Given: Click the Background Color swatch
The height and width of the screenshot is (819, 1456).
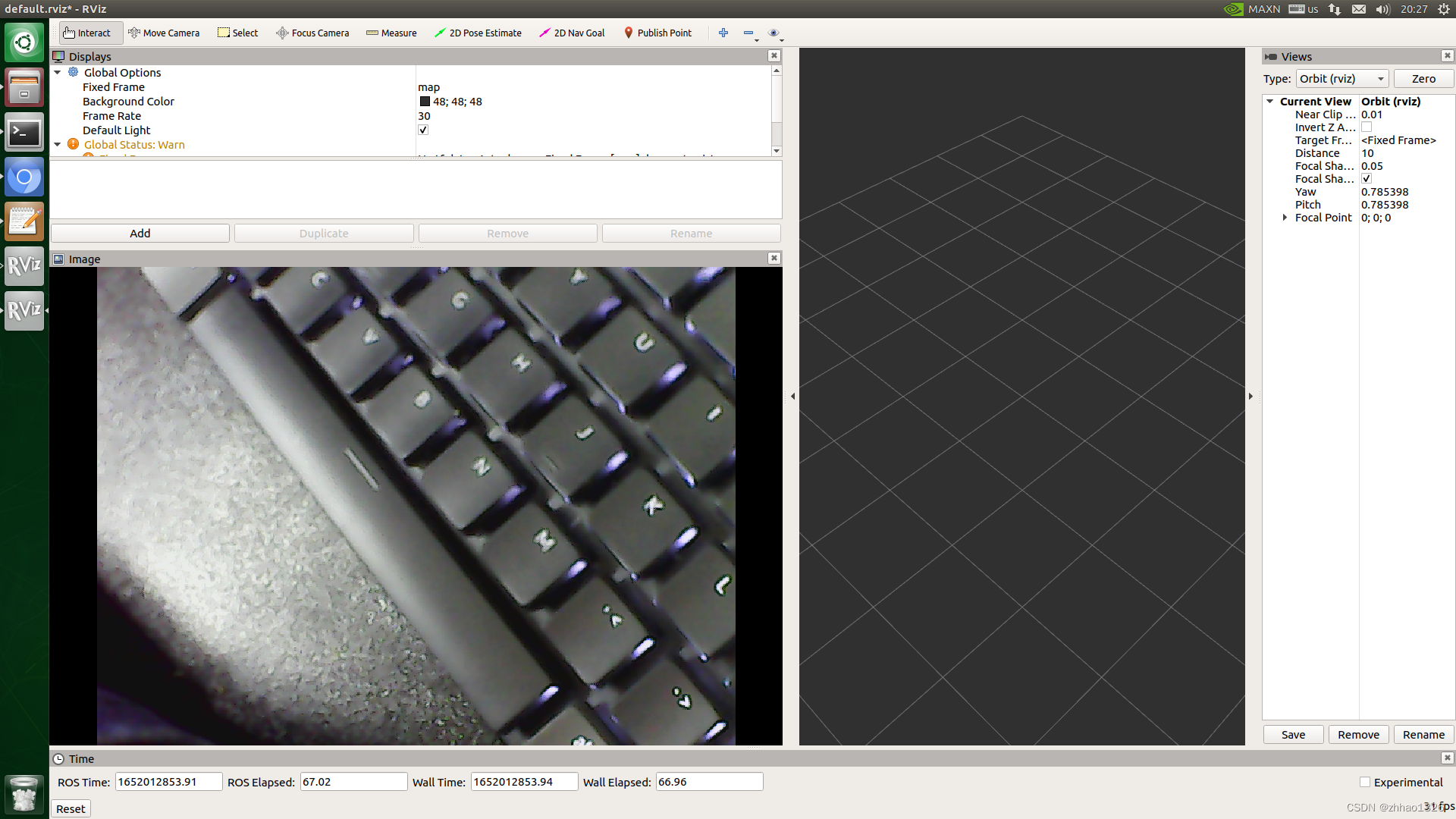Looking at the screenshot, I should [x=425, y=101].
